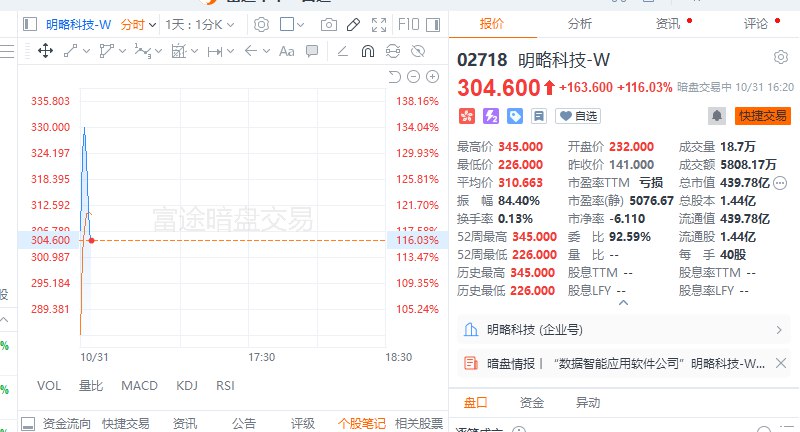Open the chart layout square dropdown
Screen dimensions: 800x432
pos(292,24)
